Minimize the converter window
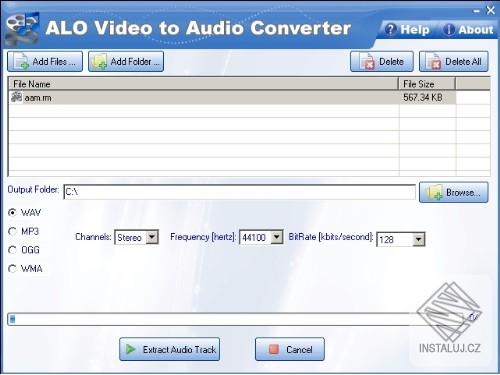This screenshot has height=375, width=500. tap(477, 11)
